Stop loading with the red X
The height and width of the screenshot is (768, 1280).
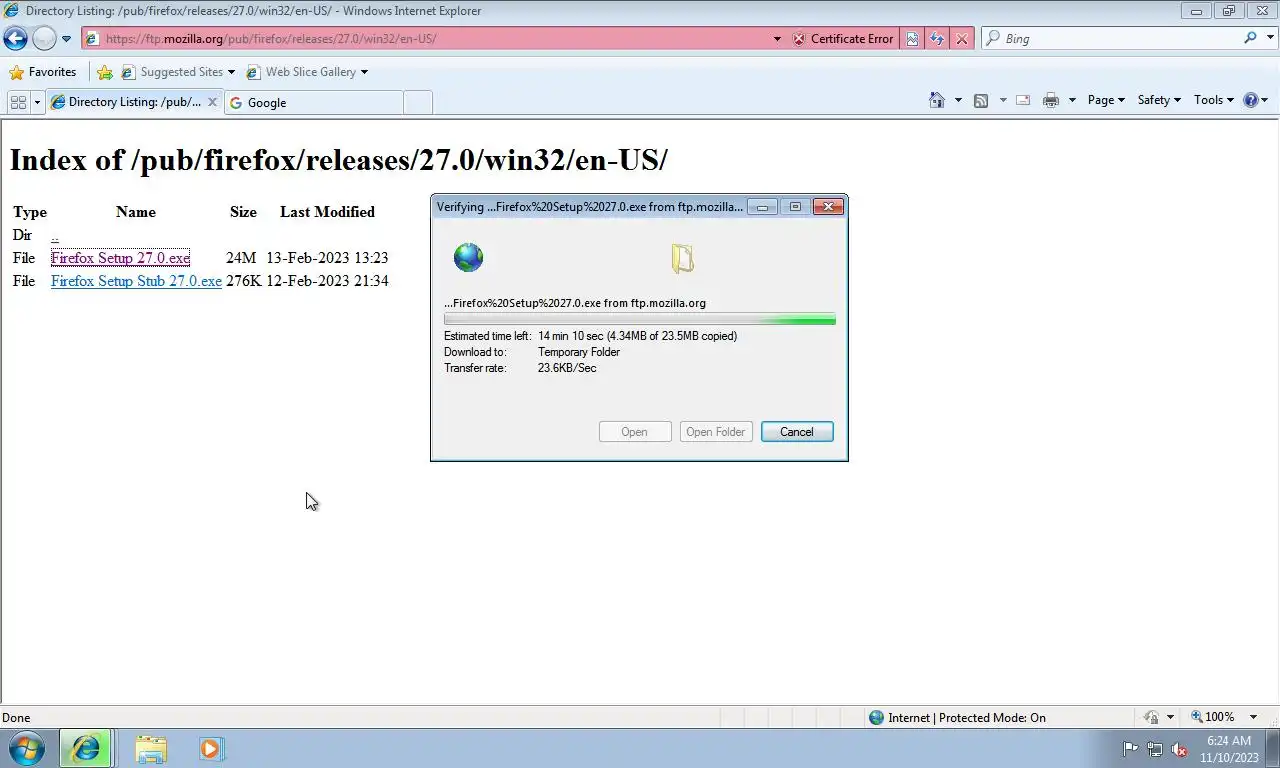[962, 39]
